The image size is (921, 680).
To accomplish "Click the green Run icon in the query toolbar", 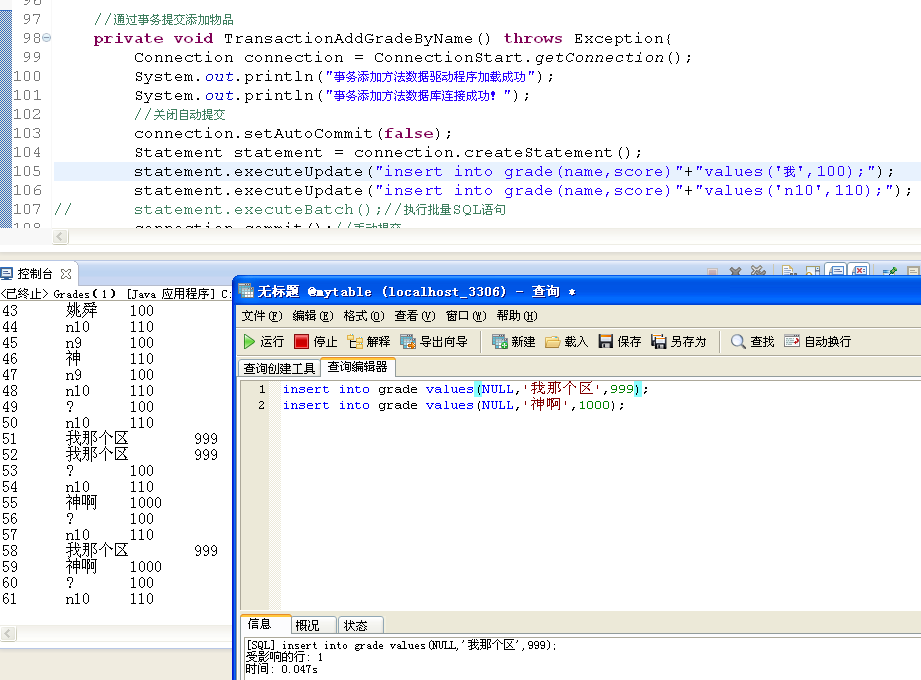I will (x=249, y=342).
